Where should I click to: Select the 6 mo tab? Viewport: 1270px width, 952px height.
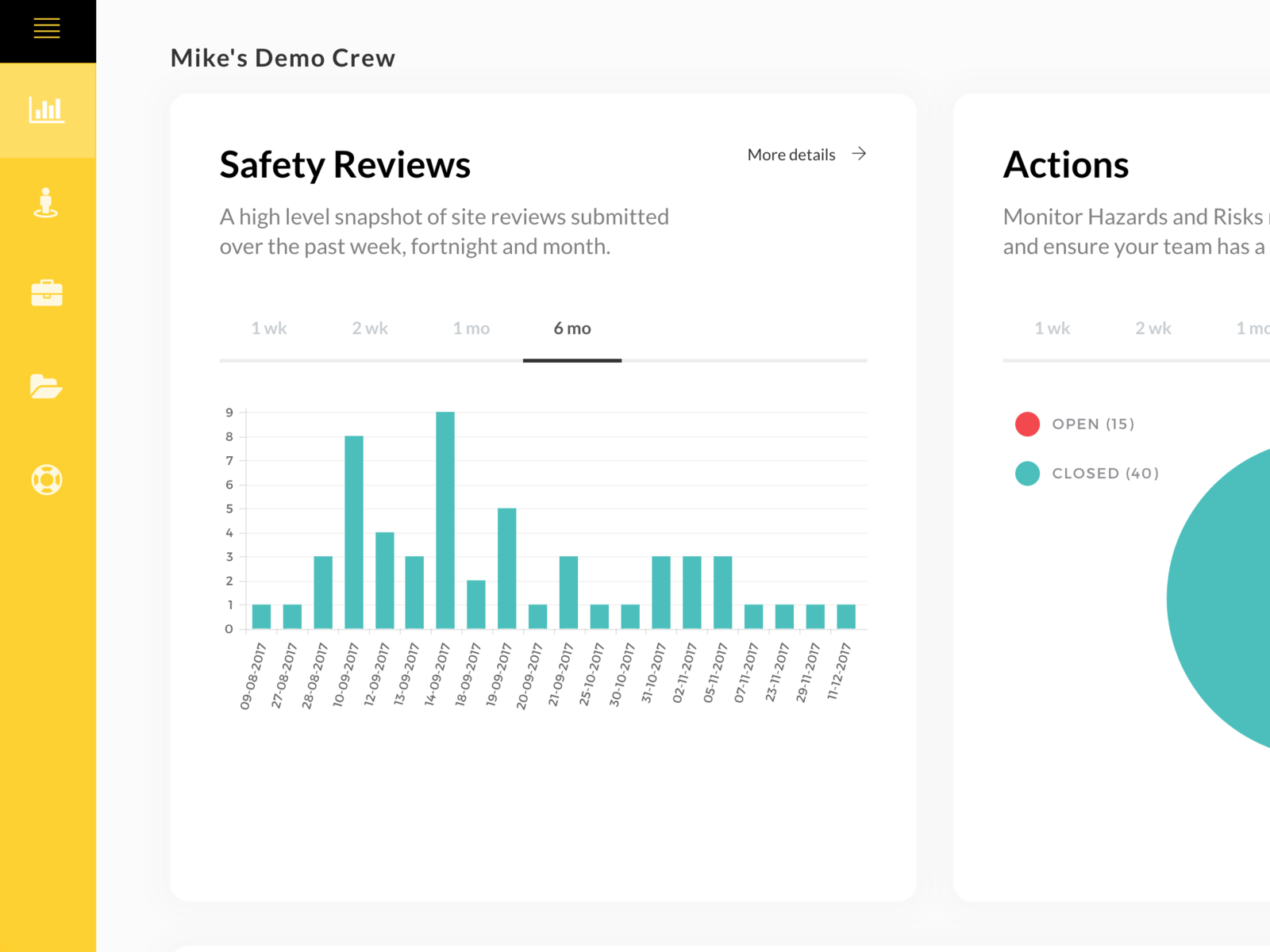coord(572,328)
